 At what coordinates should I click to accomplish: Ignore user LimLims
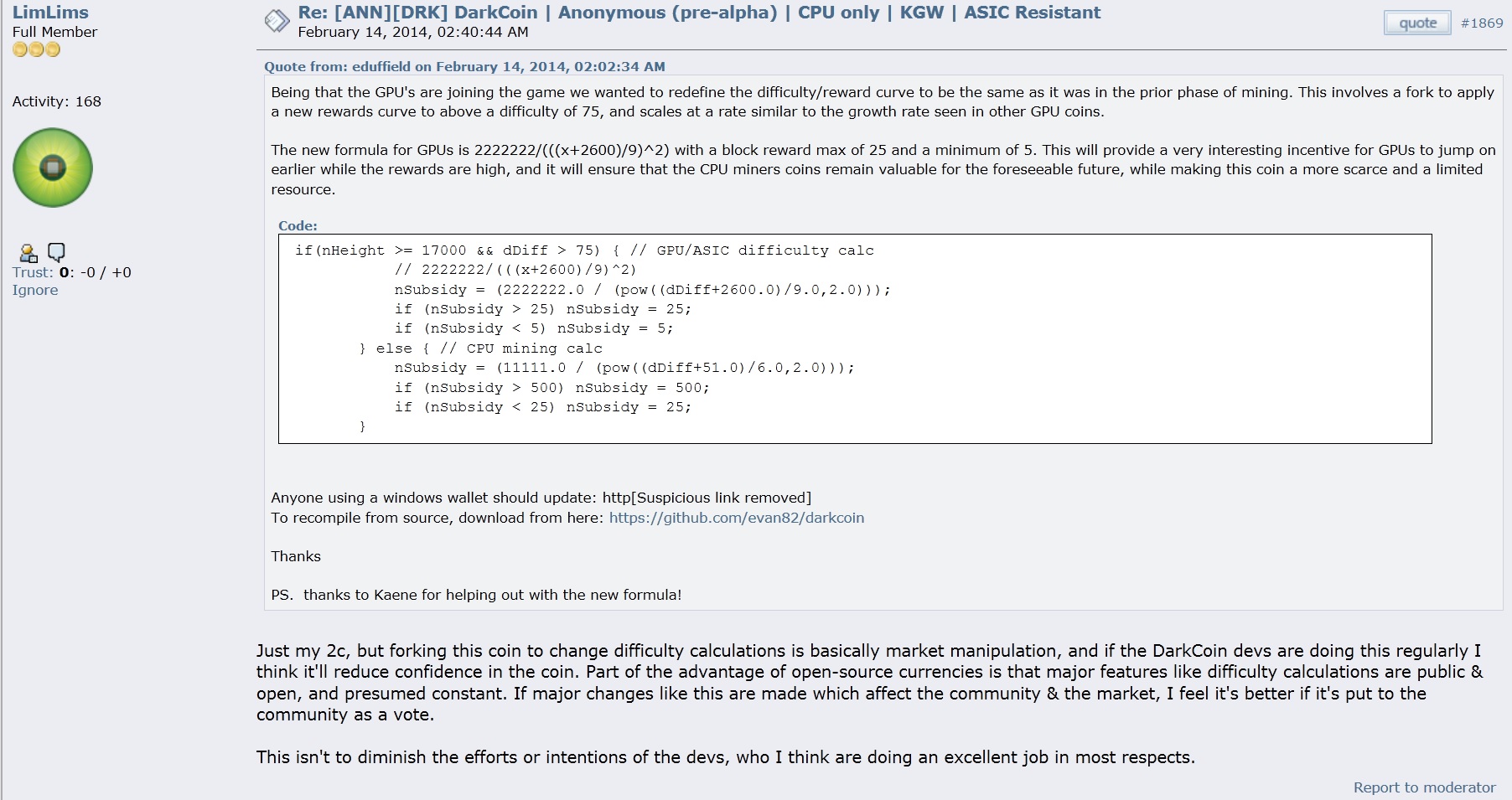[35, 290]
